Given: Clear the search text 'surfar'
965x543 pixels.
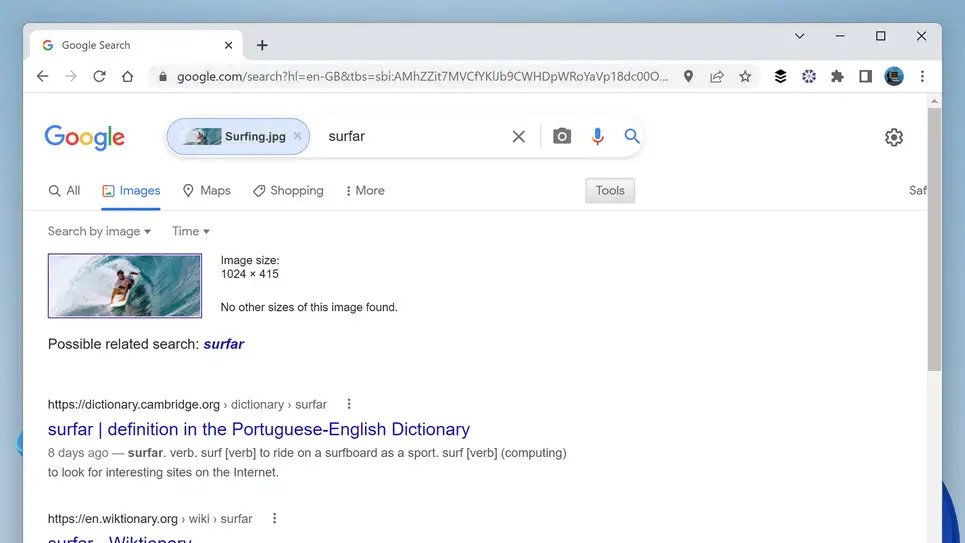Looking at the screenshot, I should (518, 136).
